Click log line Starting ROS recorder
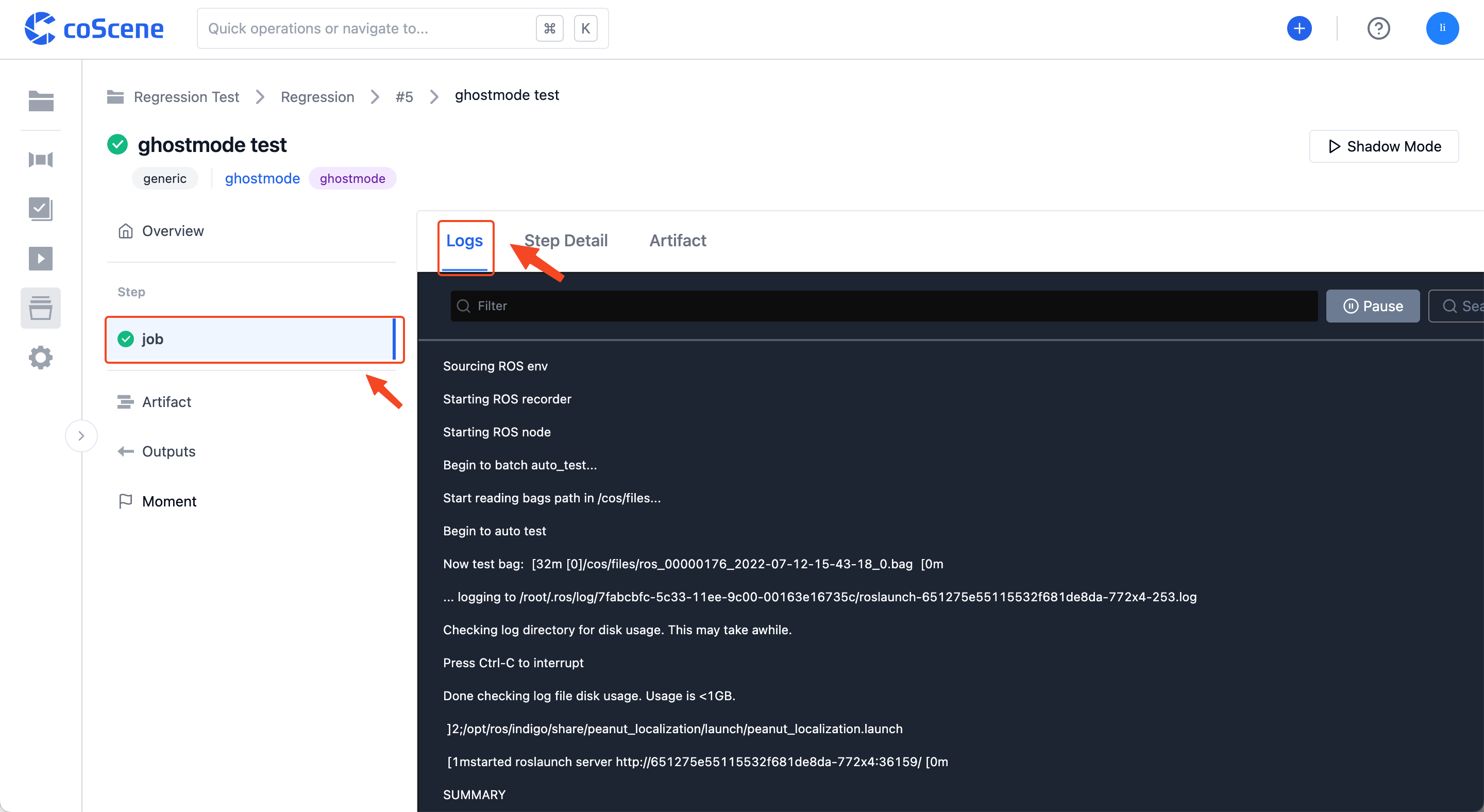1484x812 pixels. click(x=507, y=399)
